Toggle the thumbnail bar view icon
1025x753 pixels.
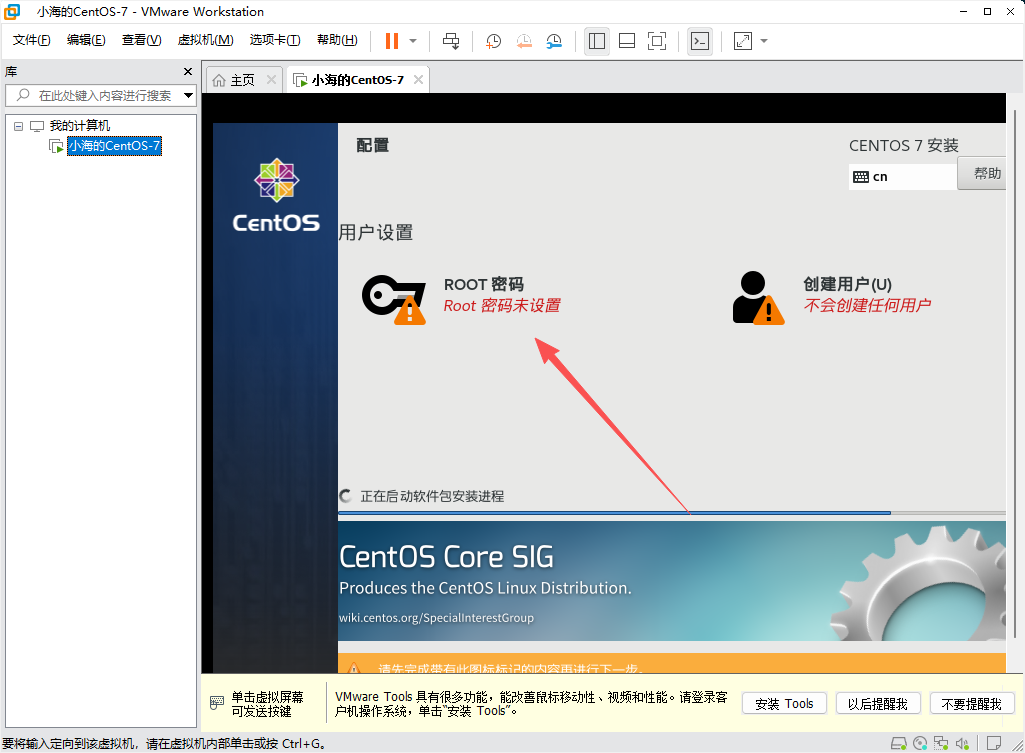(x=627, y=41)
